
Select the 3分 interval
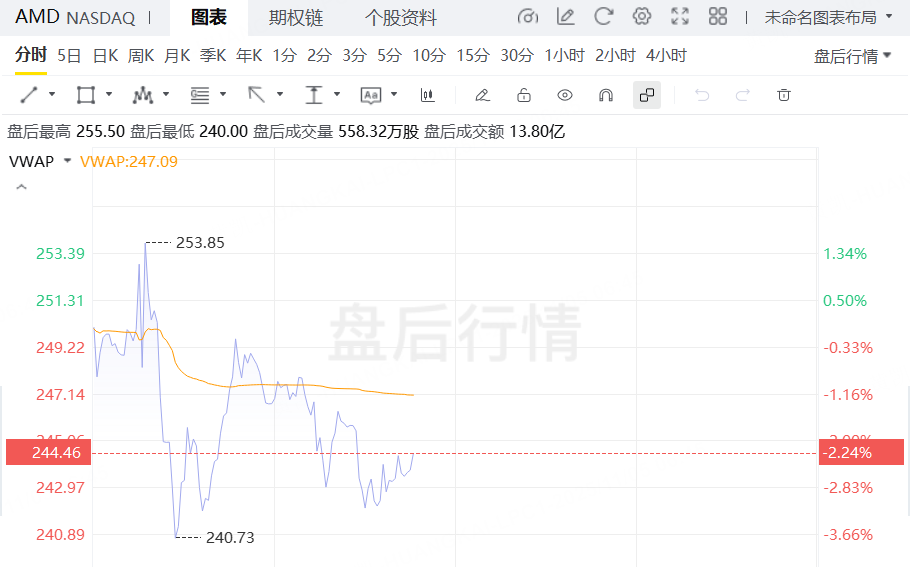pyautogui.click(x=354, y=56)
